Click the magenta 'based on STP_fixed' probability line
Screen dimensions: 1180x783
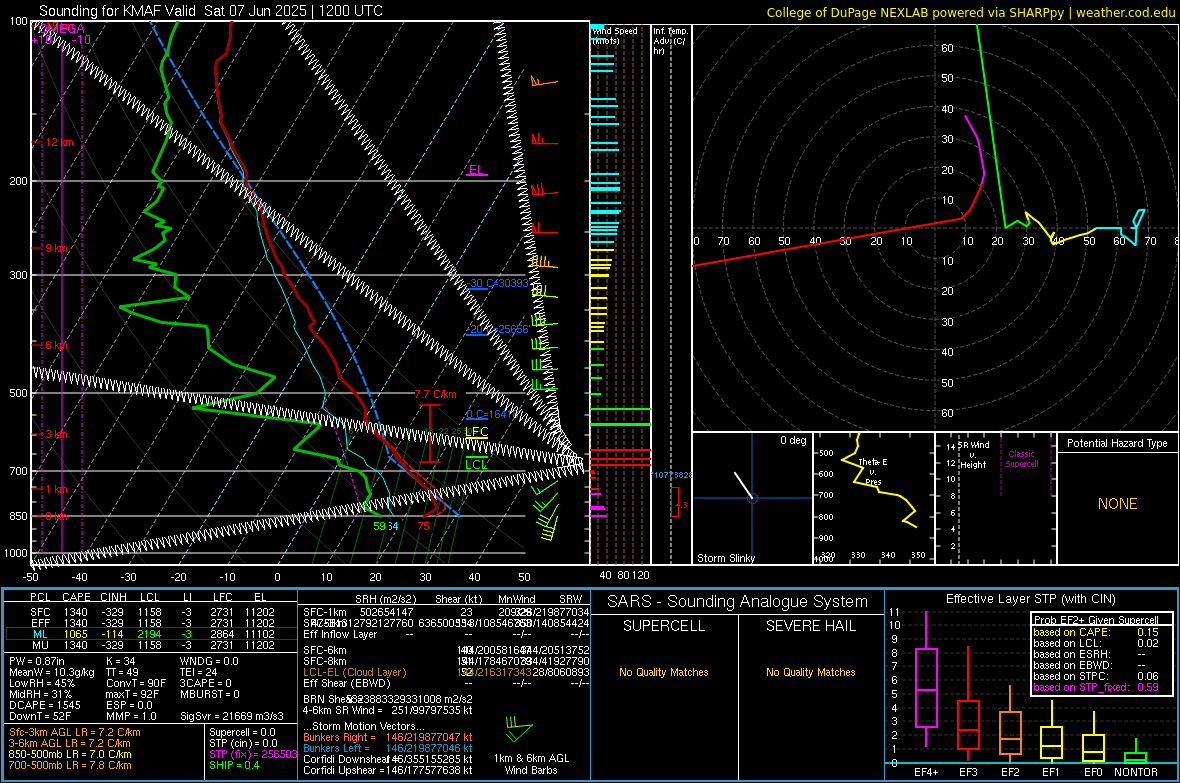[1096, 687]
